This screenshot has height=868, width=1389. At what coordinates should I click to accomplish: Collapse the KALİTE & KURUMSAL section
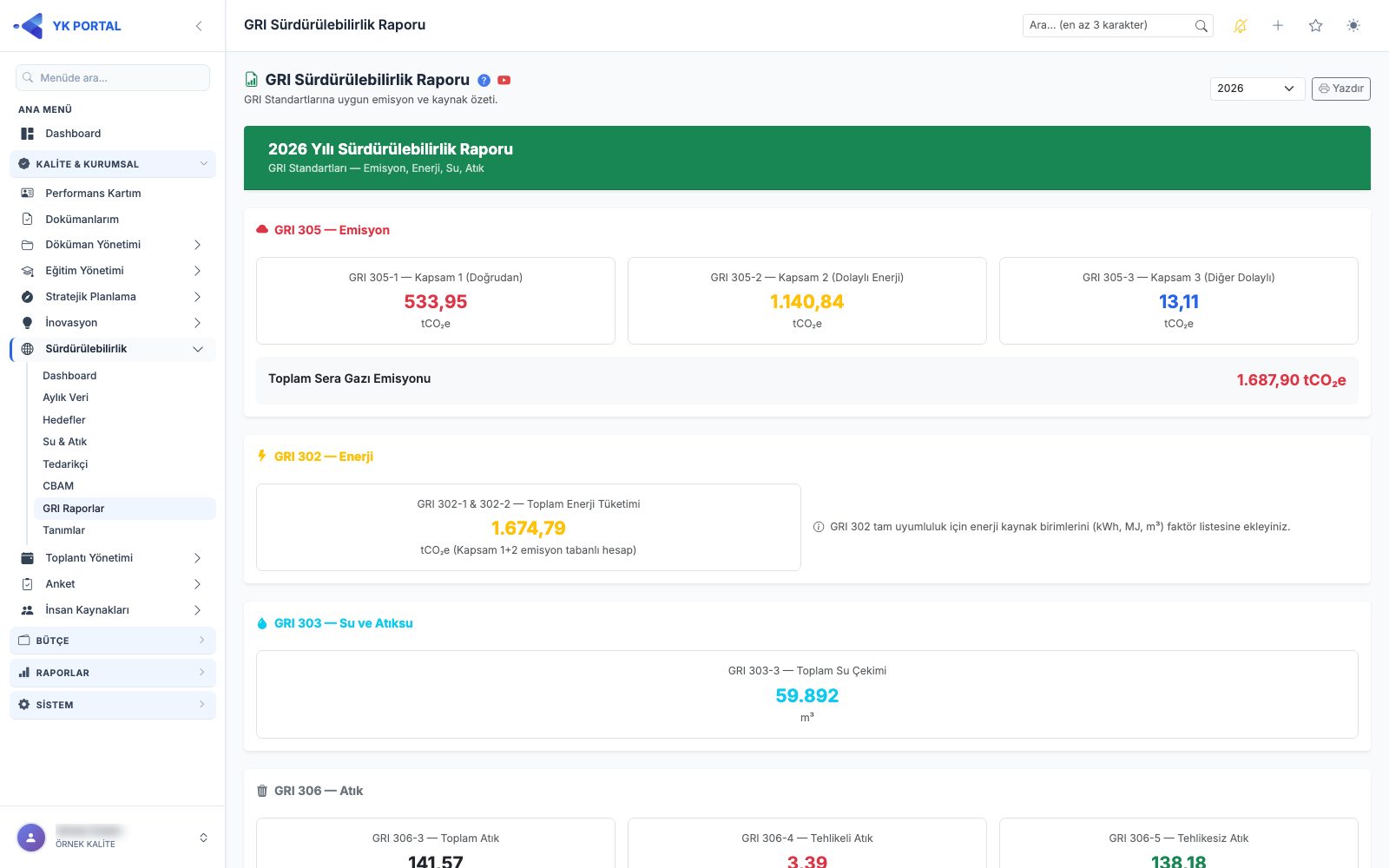[113, 164]
